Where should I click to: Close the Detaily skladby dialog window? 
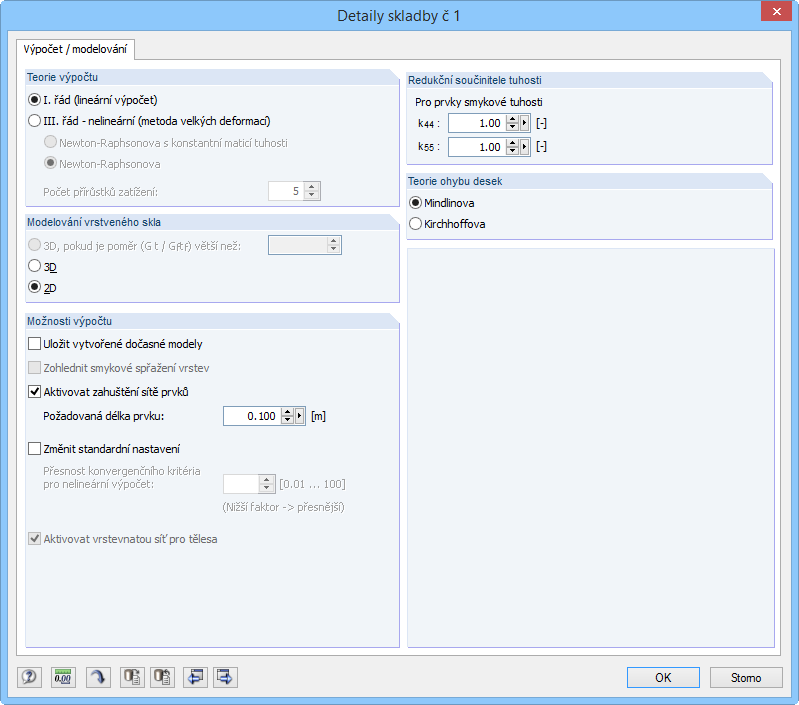click(776, 12)
